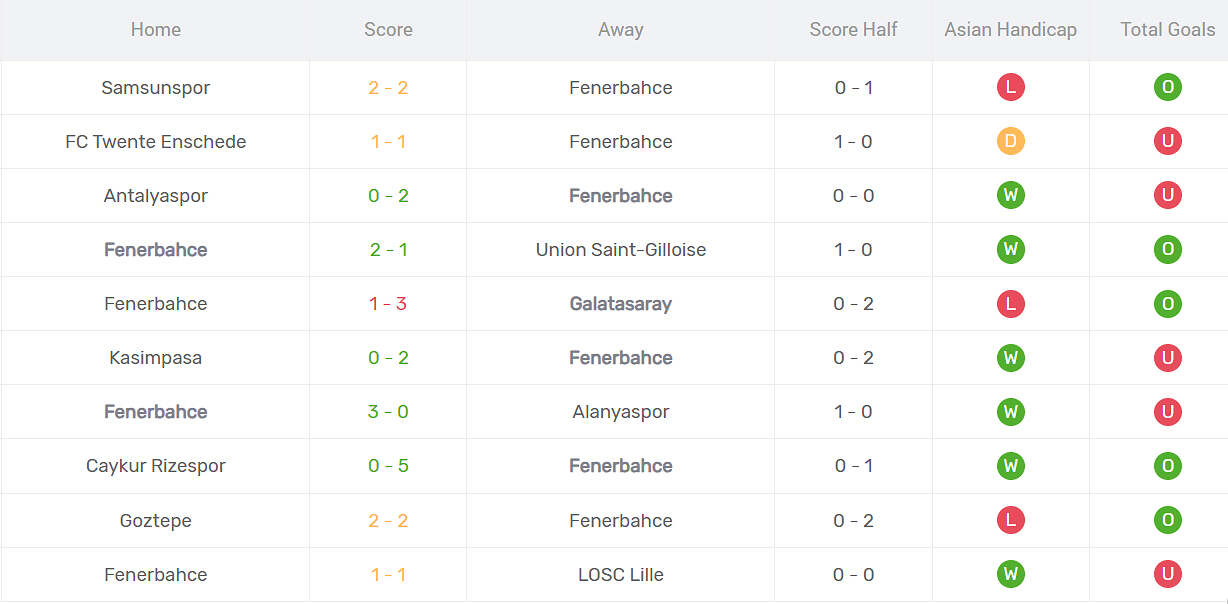The image size is (1228, 604).
Task: Click the red L badge in Samsunspor row
Action: coord(1010,88)
